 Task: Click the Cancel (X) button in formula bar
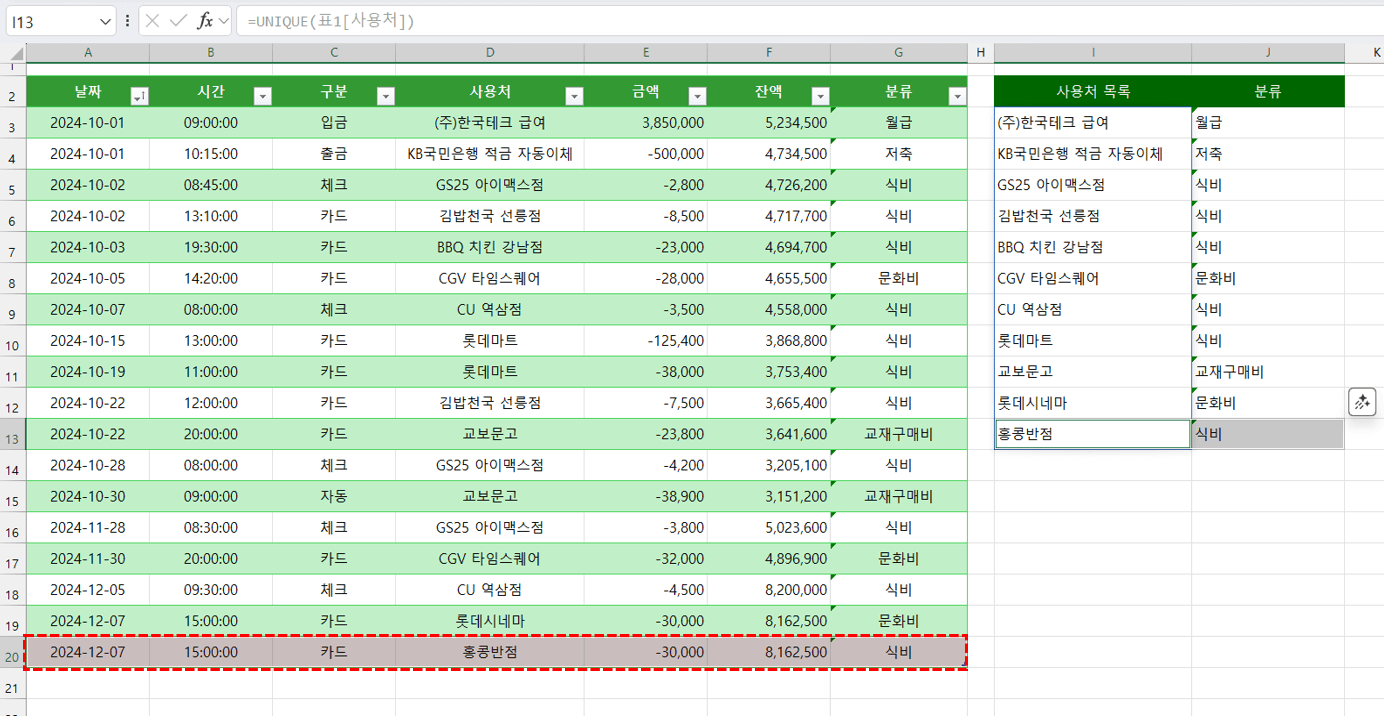pos(152,21)
